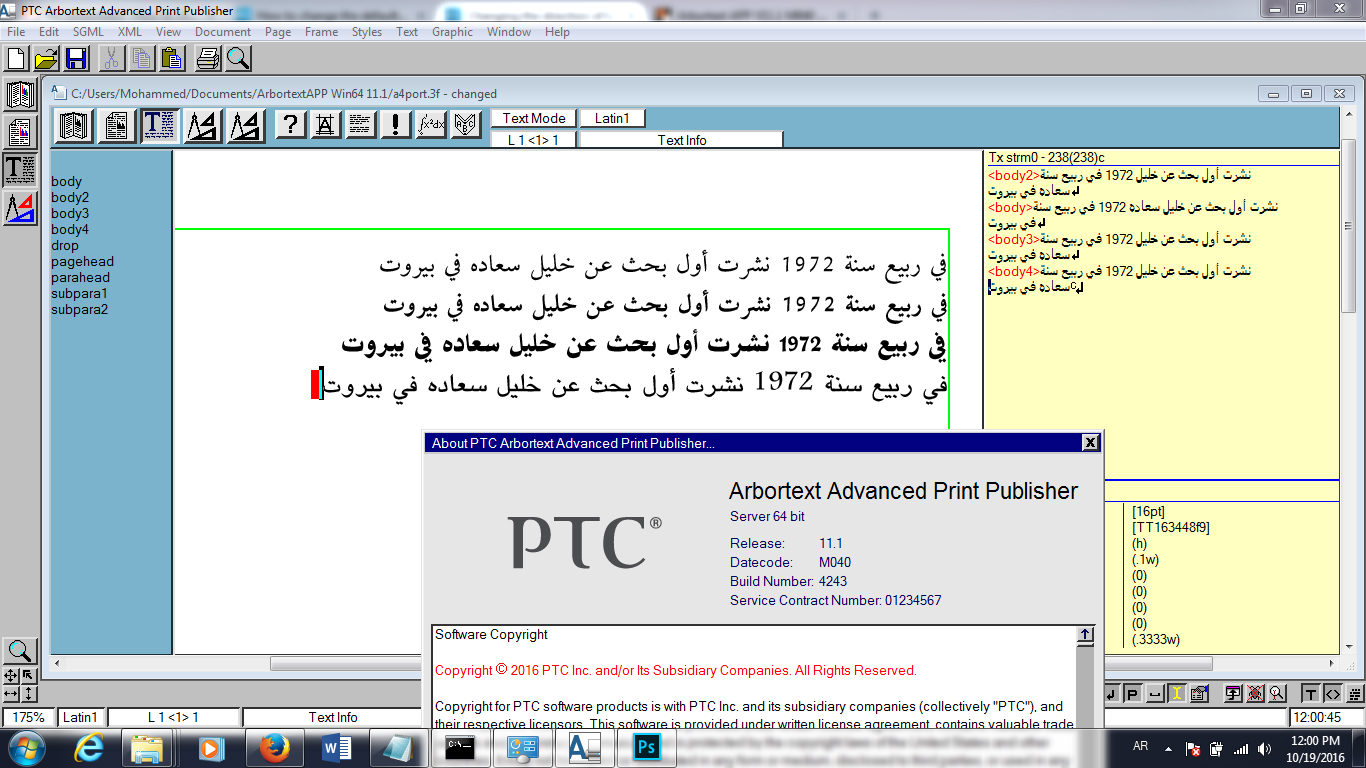The image size is (1366, 768).
Task: Open the Latin1 encoding selector
Action: click(612, 117)
